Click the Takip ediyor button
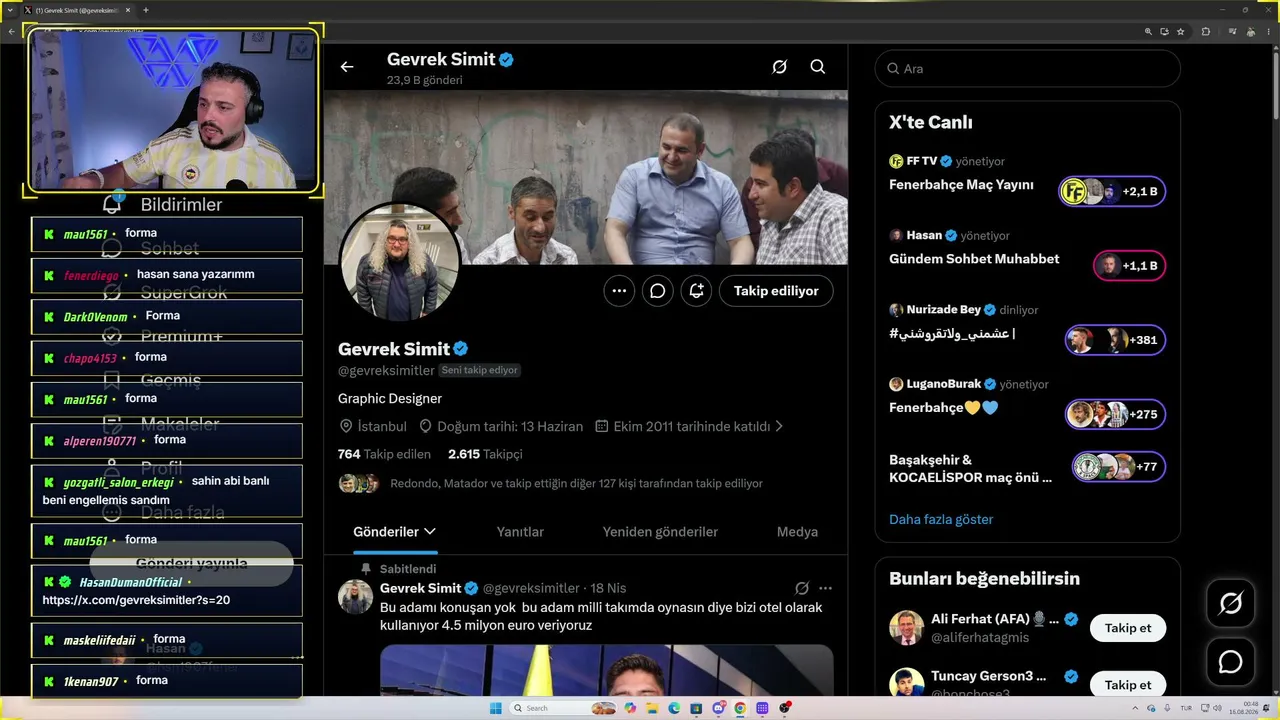 click(776, 291)
